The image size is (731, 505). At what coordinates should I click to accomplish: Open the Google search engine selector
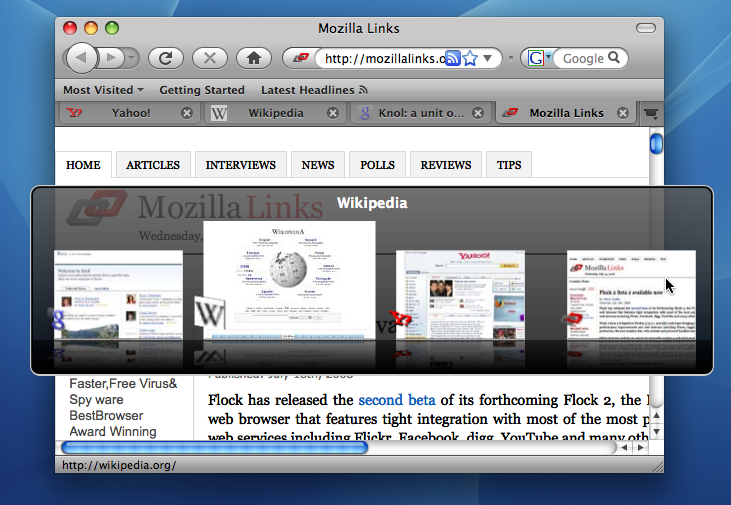coord(538,58)
